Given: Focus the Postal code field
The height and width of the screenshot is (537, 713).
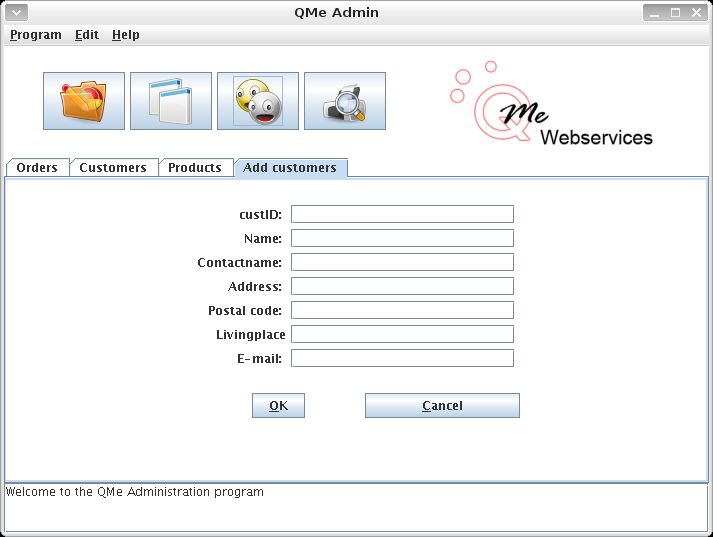Looking at the screenshot, I should click(402, 310).
